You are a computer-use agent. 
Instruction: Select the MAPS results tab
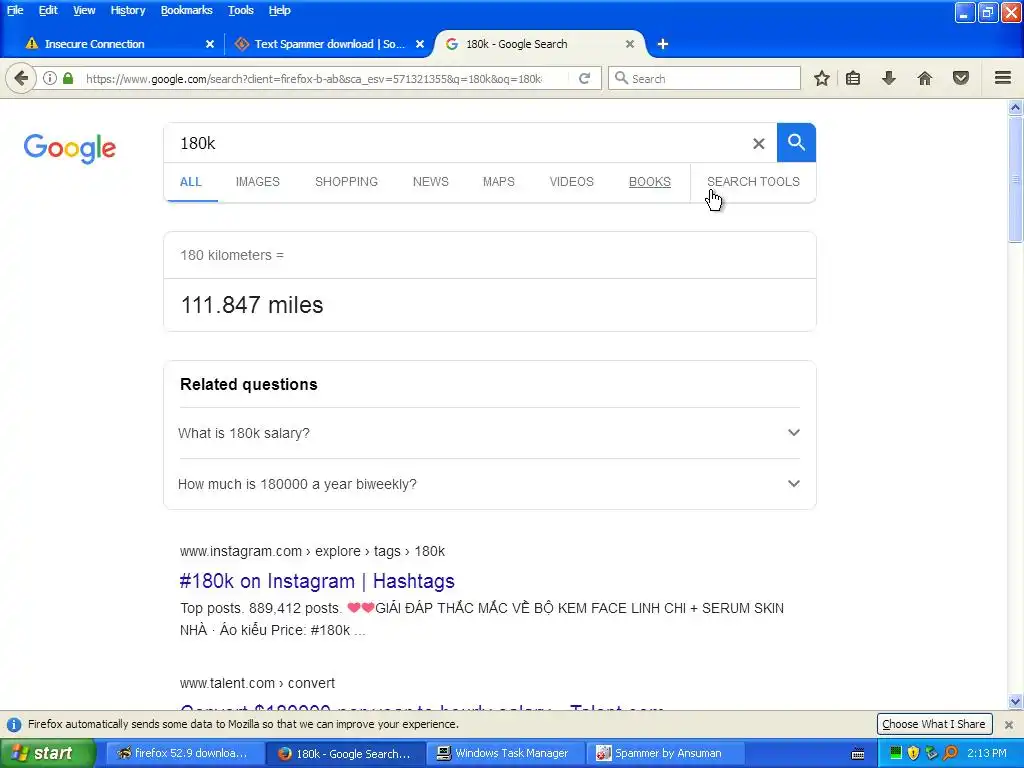click(498, 182)
